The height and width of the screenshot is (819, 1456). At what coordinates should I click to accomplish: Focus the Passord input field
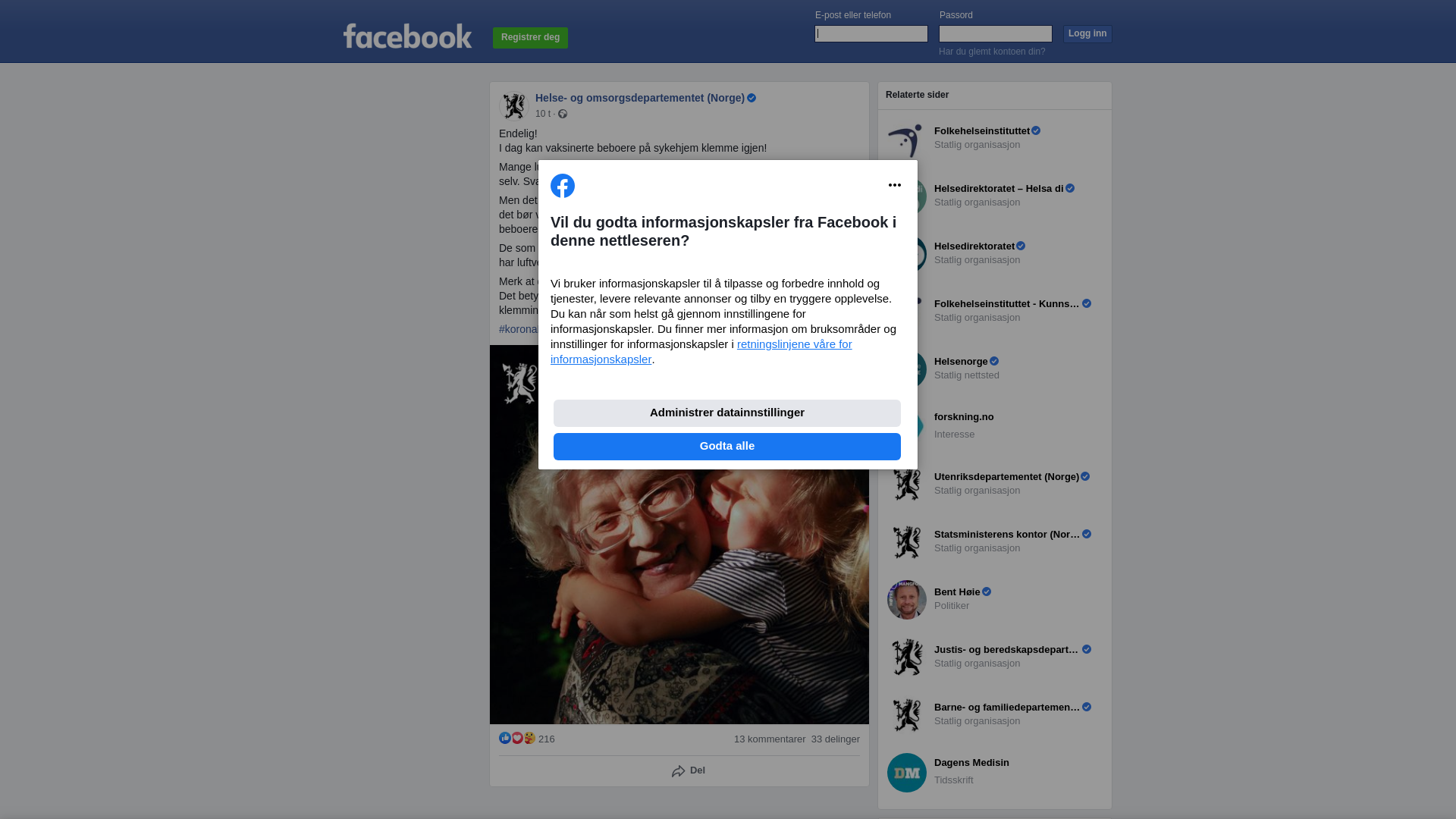(x=996, y=33)
